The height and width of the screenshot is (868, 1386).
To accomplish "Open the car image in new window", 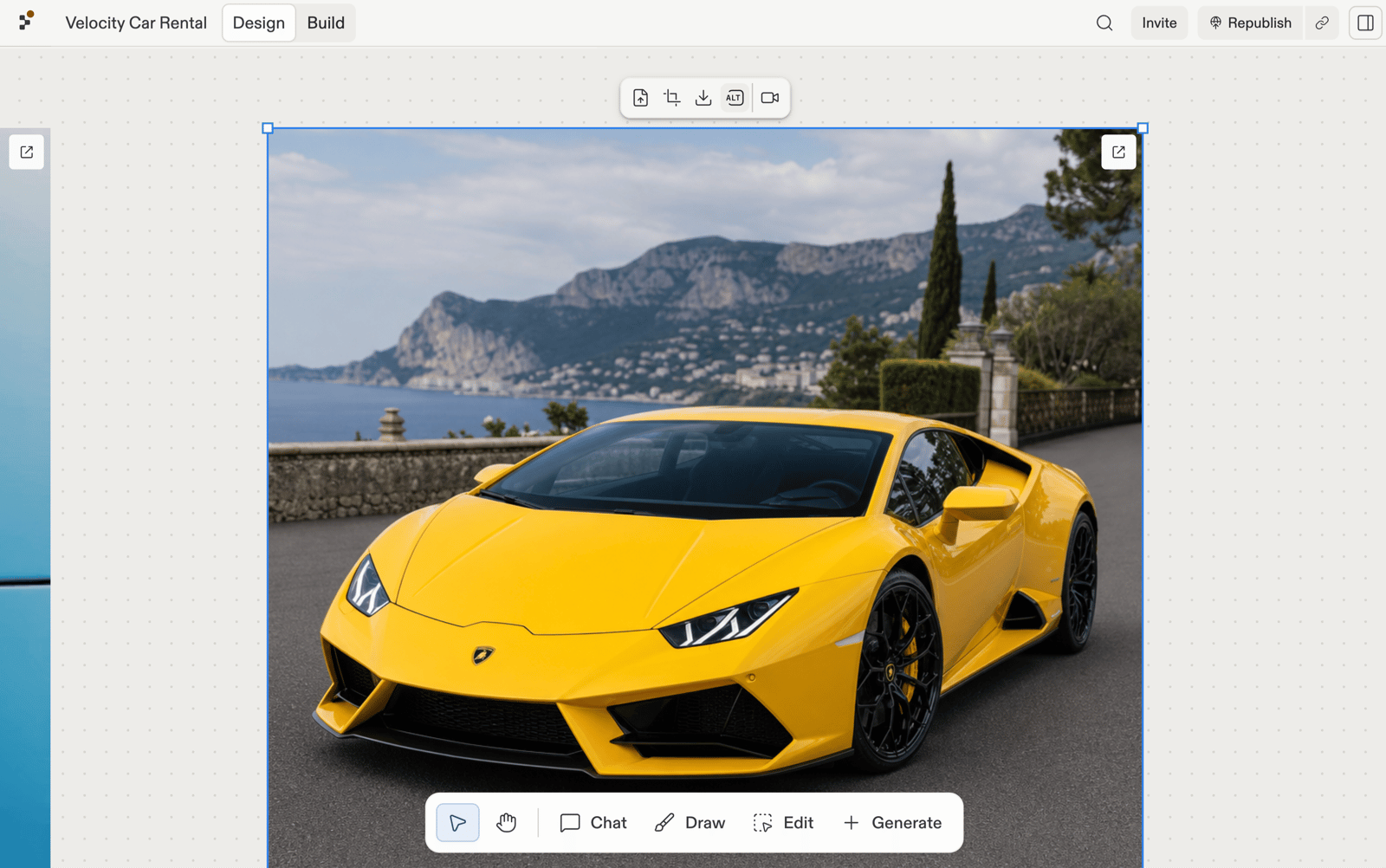I will 1118,152.
